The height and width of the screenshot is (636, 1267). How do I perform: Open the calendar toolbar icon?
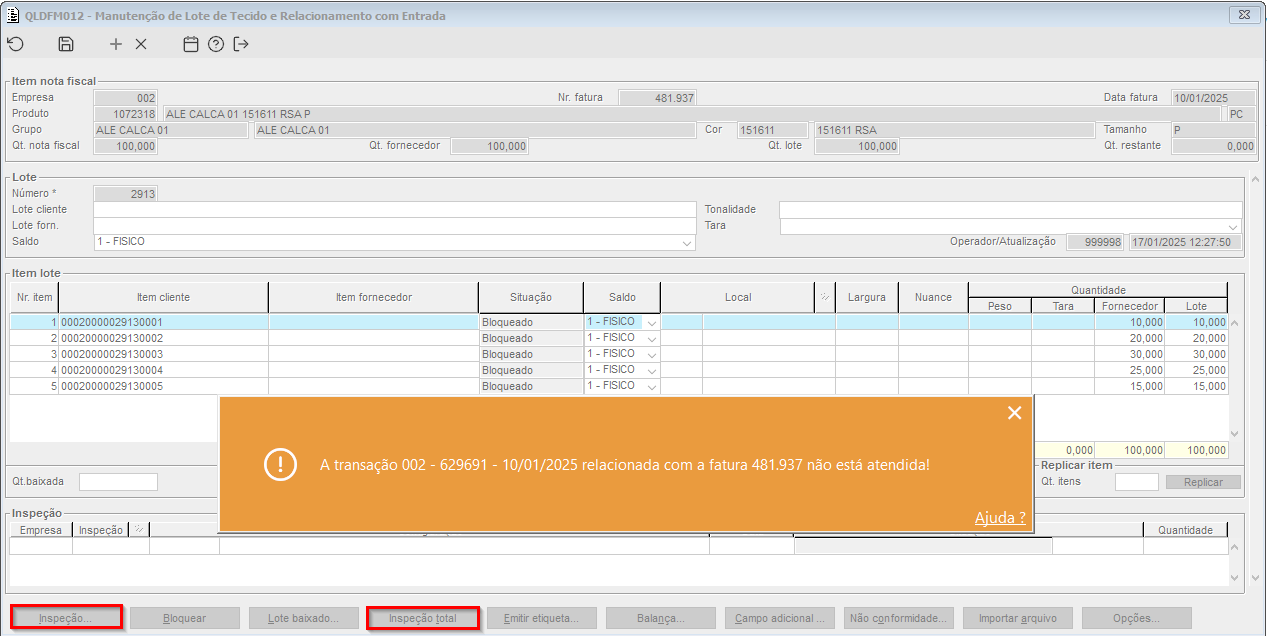click(191, 44)
